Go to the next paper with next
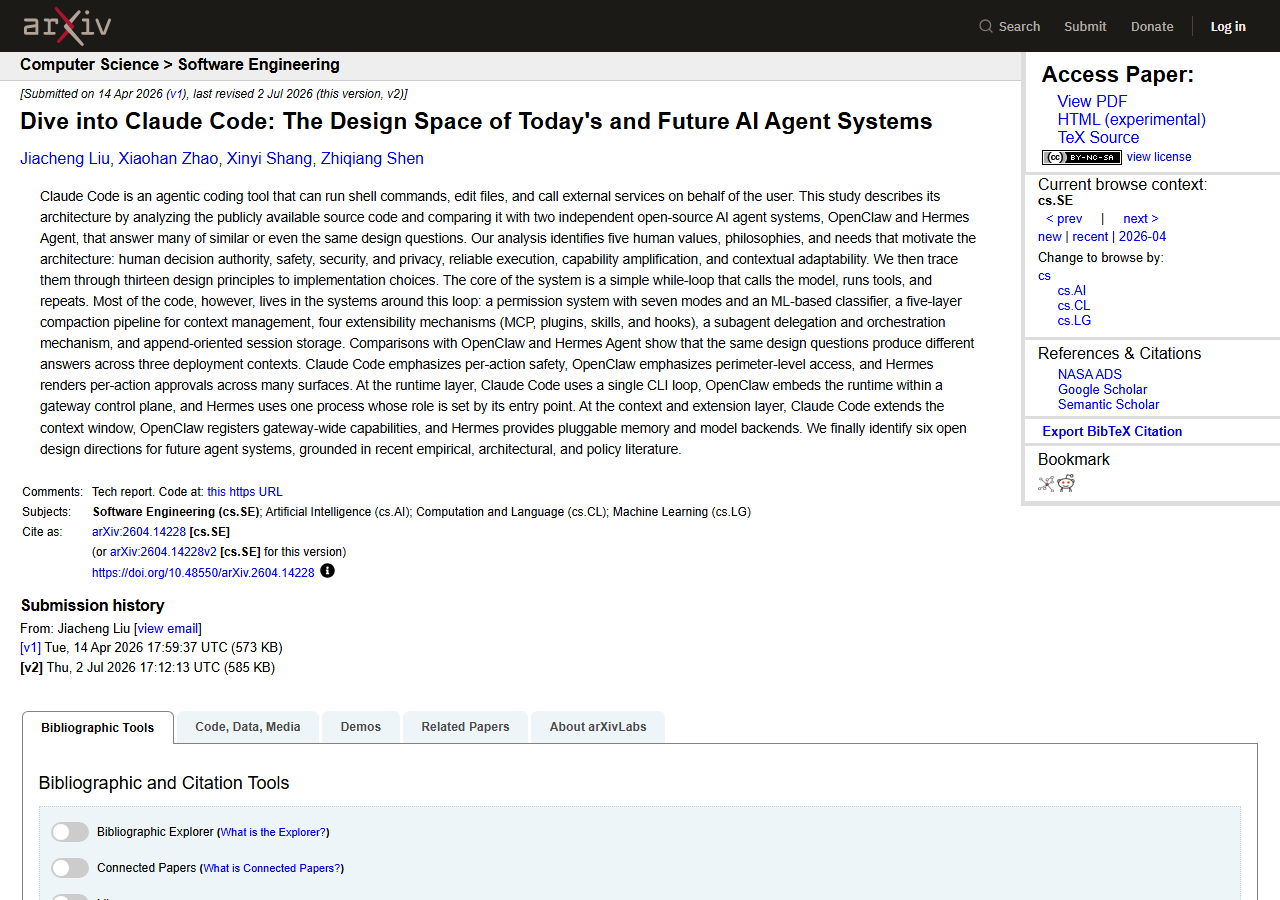Image resolution: width=1280 pixels, height=900 pixels. (1141, 219)
